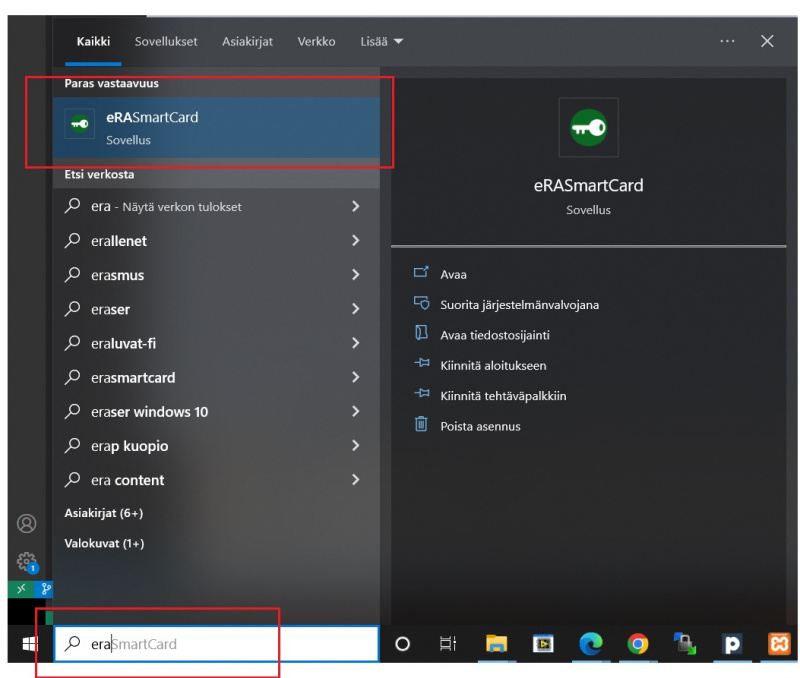Open the Windows Start button
The width and height of the screenshot is (800, 678).
29,645
